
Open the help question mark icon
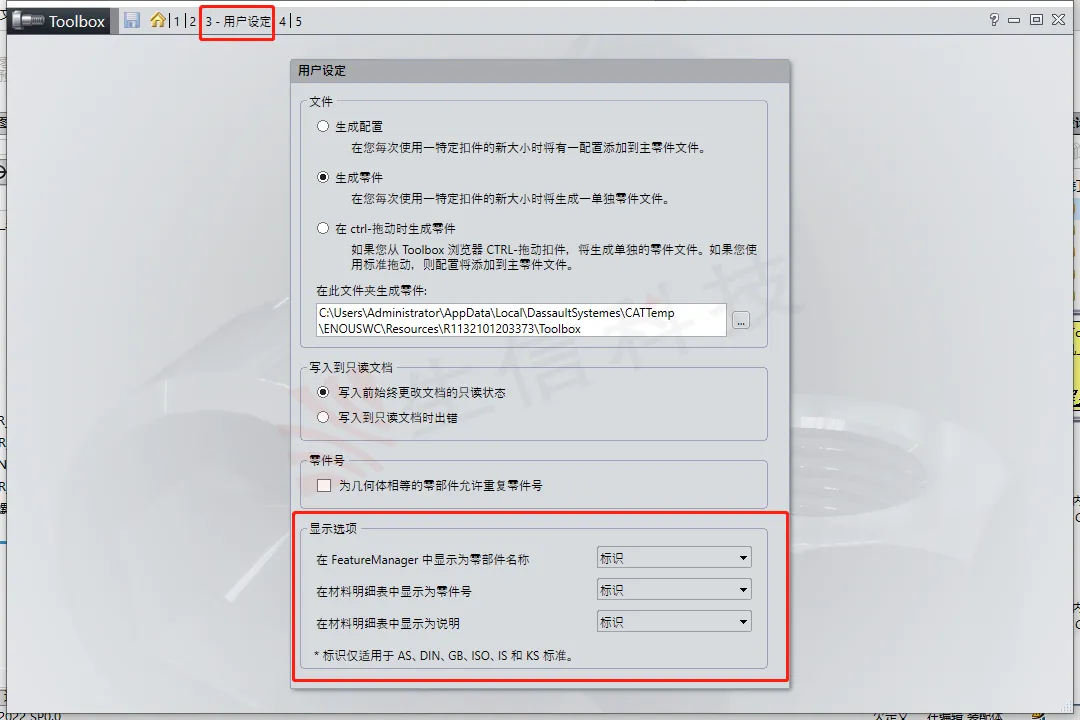993,20
